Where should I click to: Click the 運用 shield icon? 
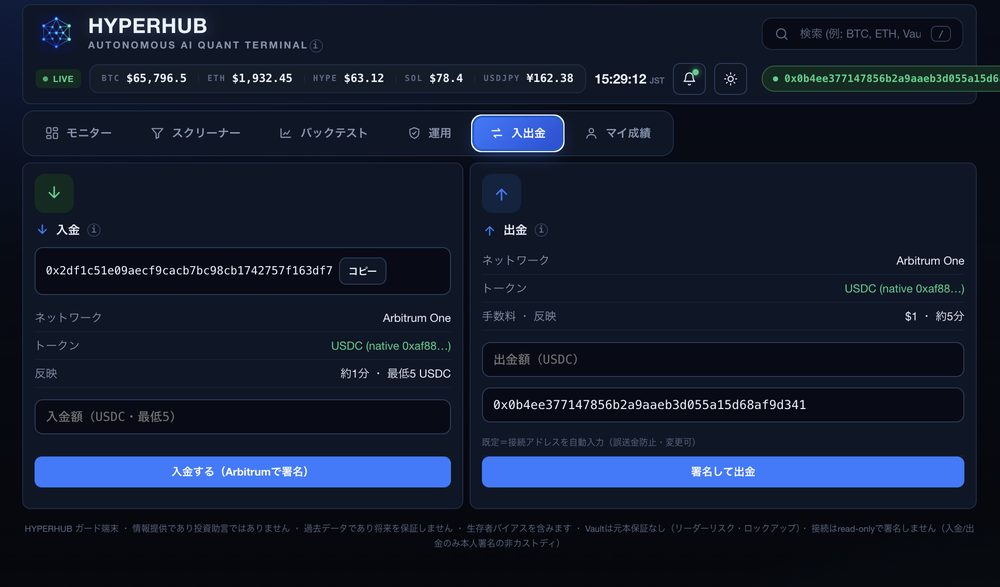click(414, 133)
